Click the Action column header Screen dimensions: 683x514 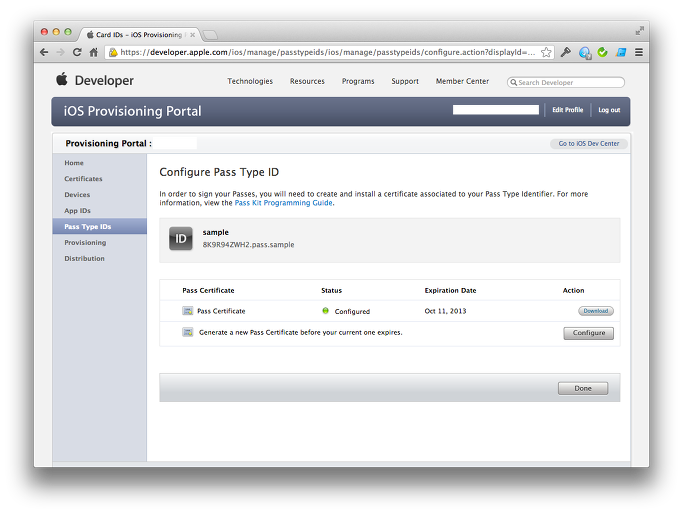[573, 291]
